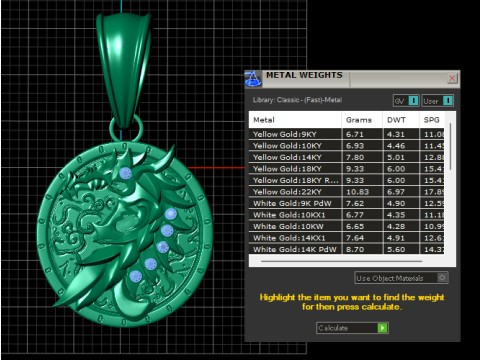The width and height of the screenshot is (480, 360).
Task: Close the Metal Weights panel
Action: [452, 78]
